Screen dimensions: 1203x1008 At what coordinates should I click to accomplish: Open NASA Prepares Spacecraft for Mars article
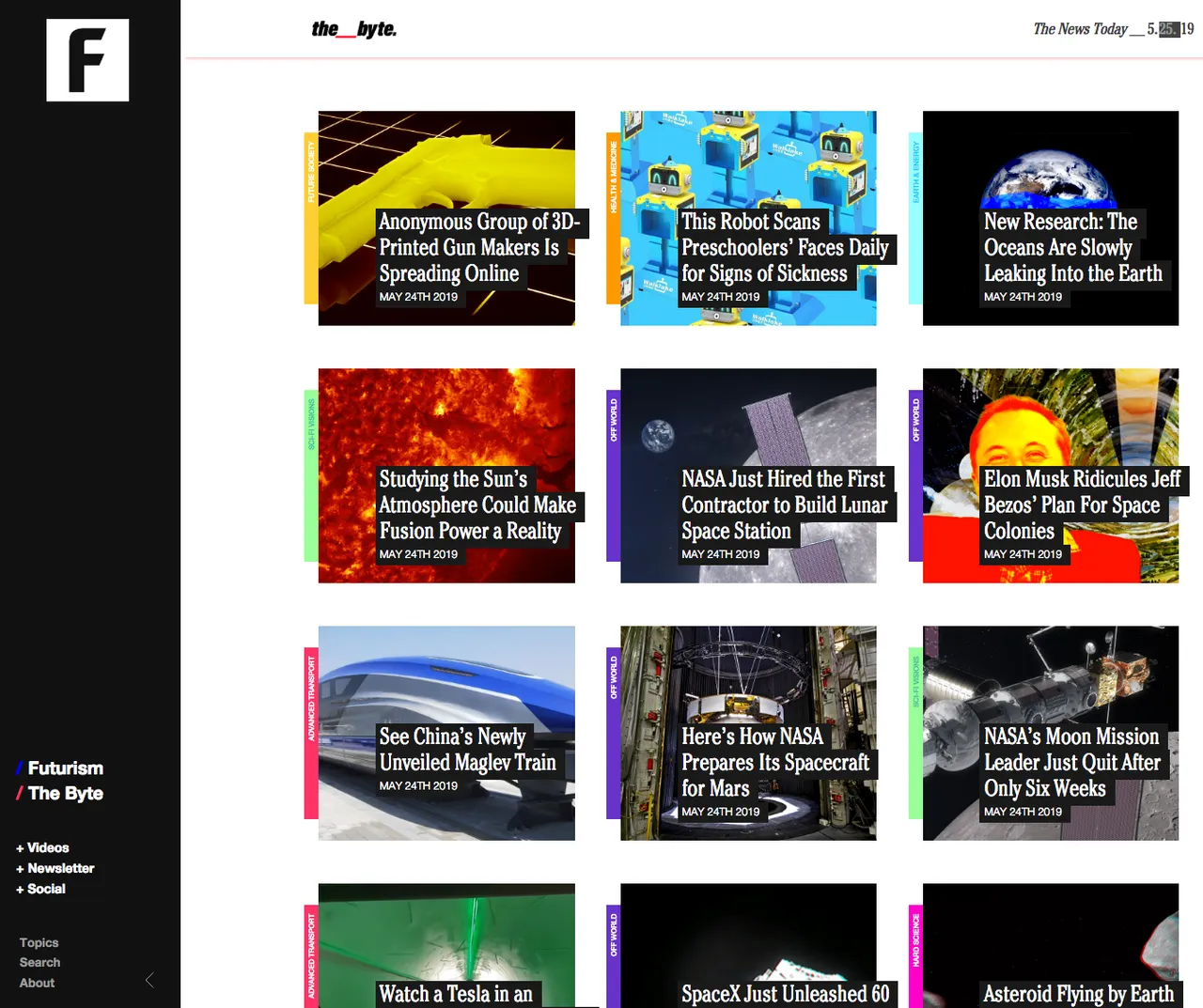[775, 763]
